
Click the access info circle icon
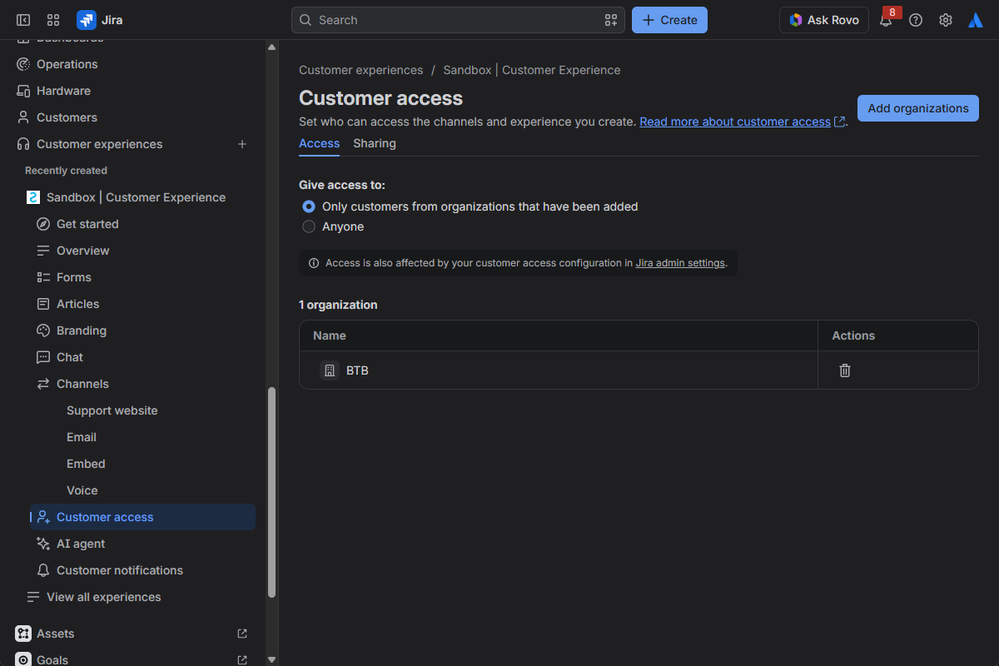313,263
